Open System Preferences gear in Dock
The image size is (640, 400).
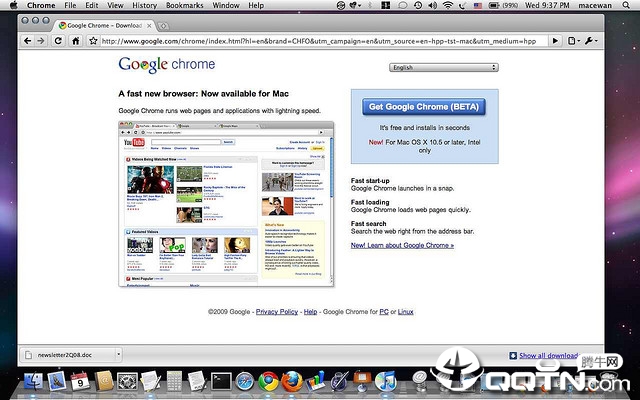[x=127, y=382]
